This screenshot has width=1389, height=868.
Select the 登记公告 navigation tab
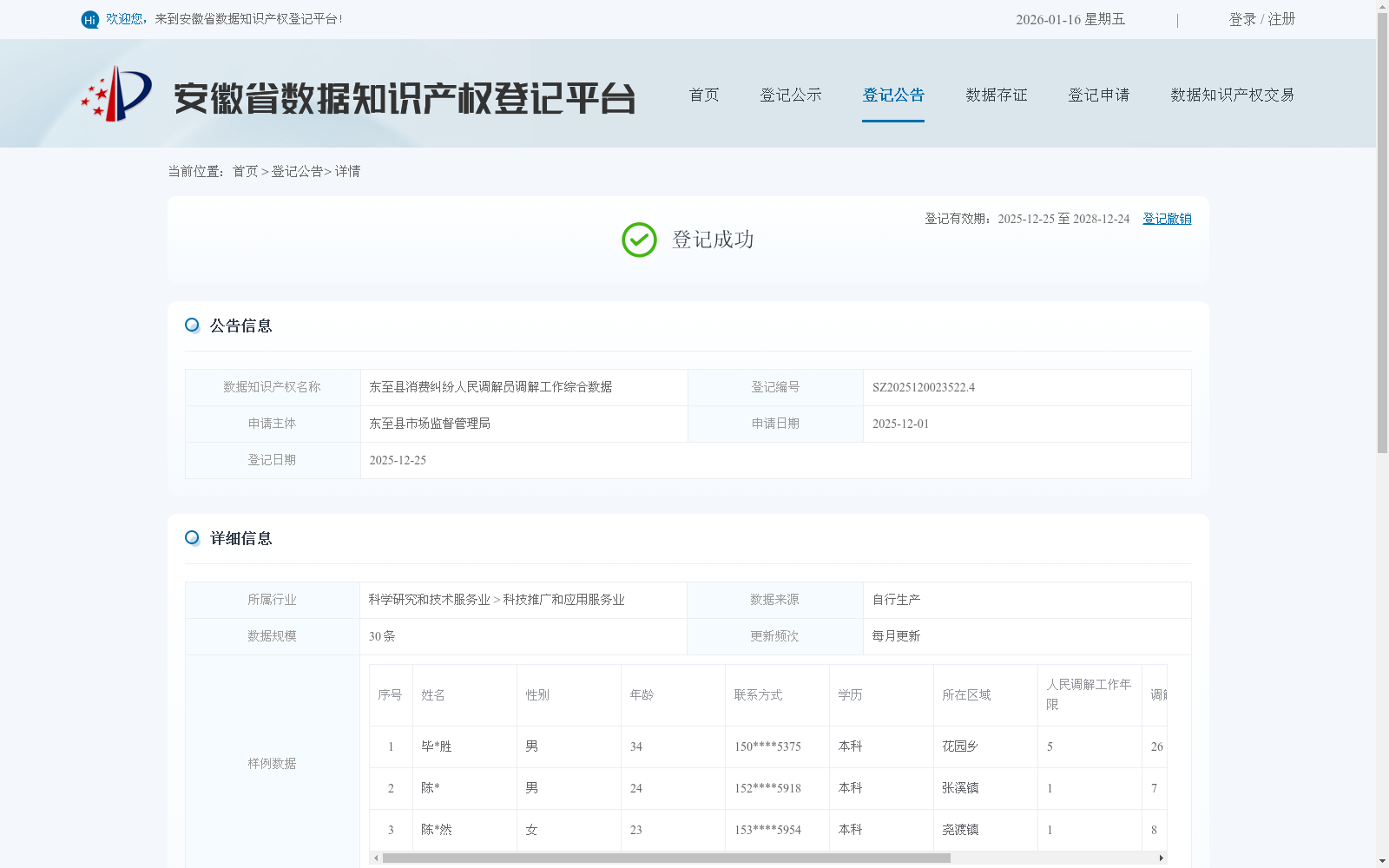[x=893, y=95]
